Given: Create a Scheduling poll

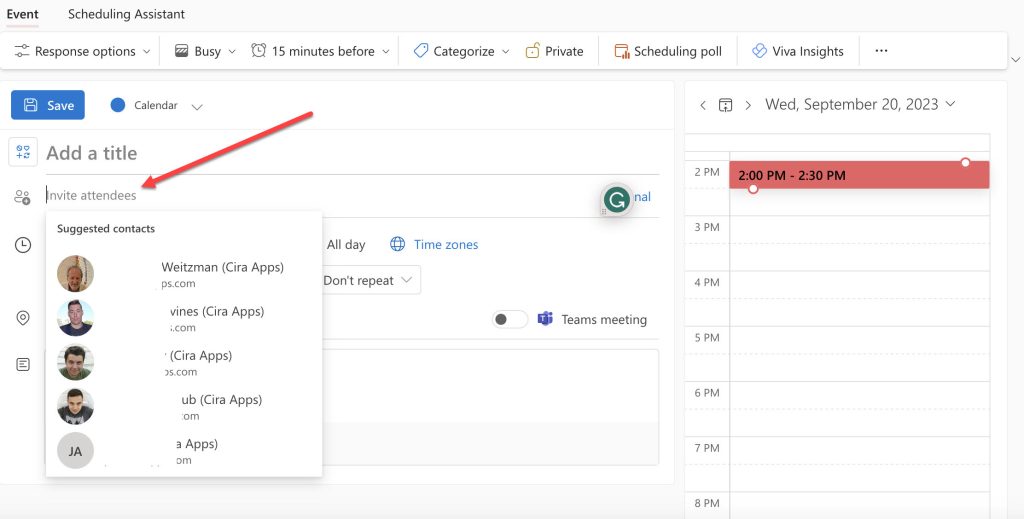Looking at the screenshot, I should pos(667,51).
